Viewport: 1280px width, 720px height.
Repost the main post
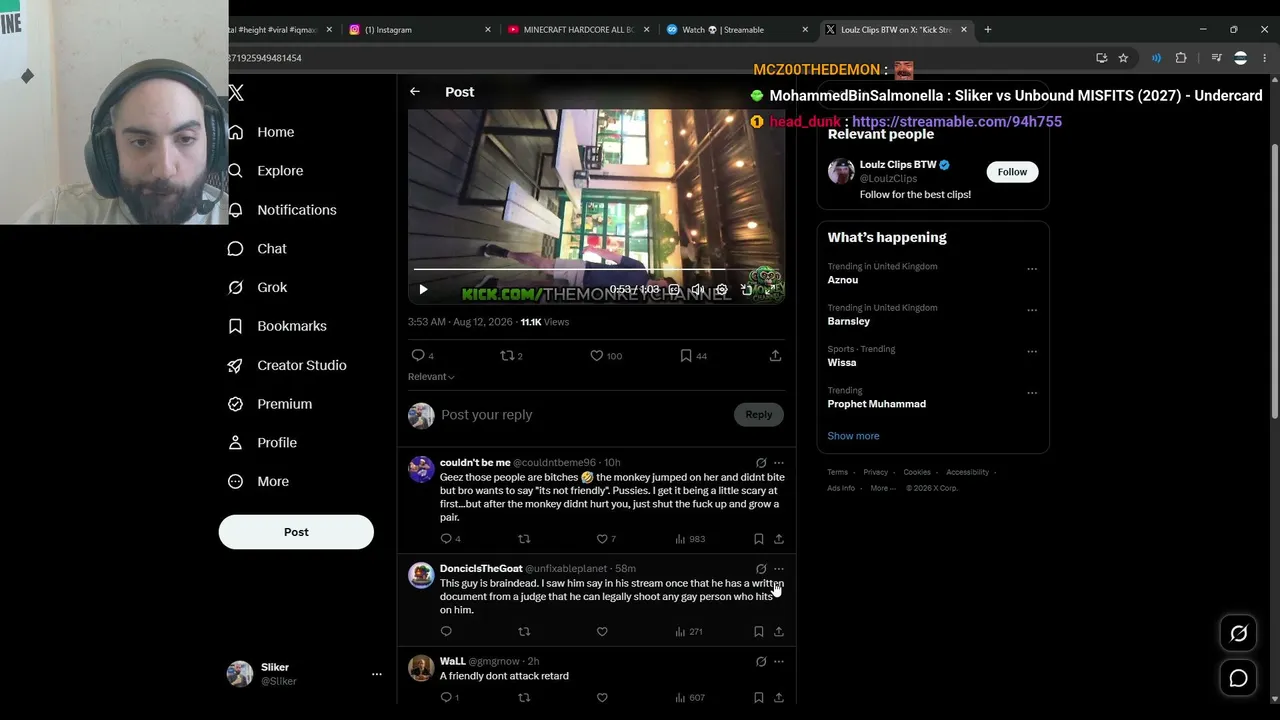click(507, 356)
